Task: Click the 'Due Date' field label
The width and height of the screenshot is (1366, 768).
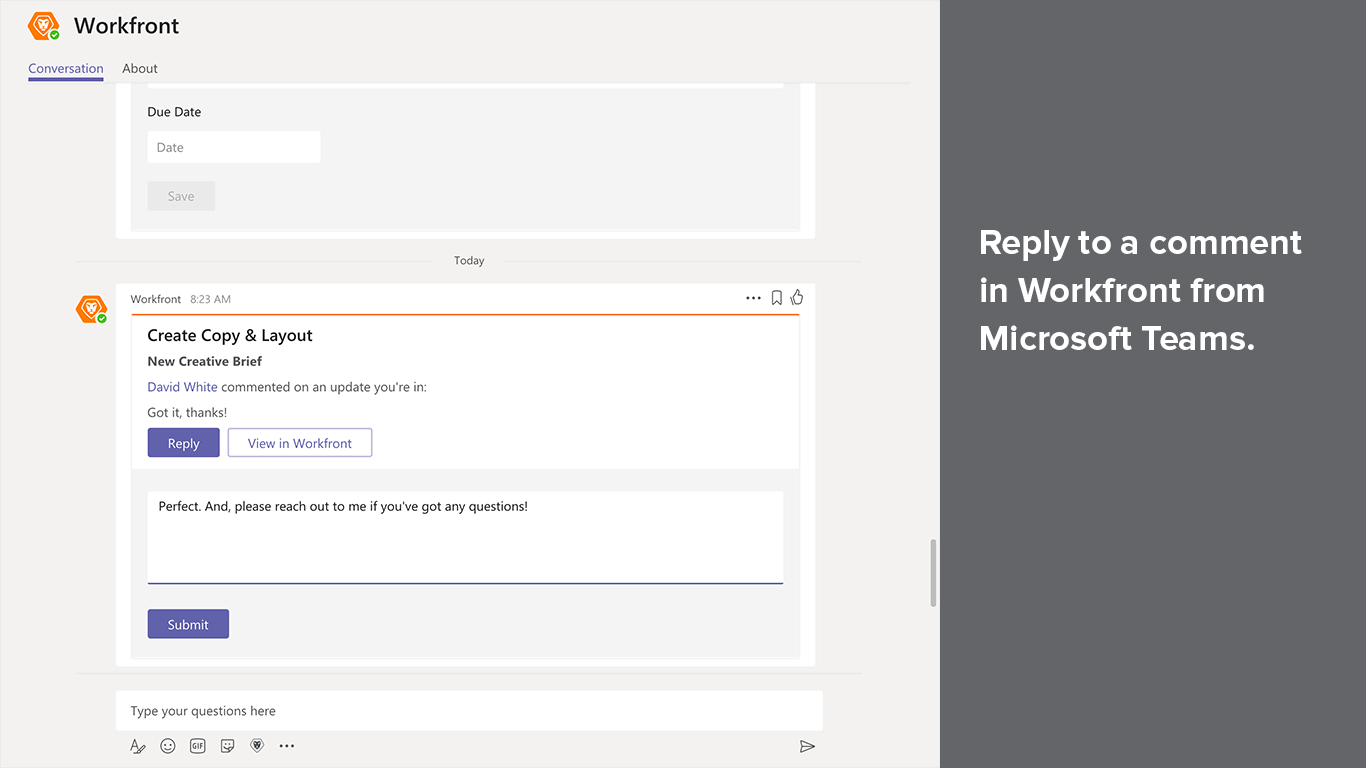Action: coord(174,112)
